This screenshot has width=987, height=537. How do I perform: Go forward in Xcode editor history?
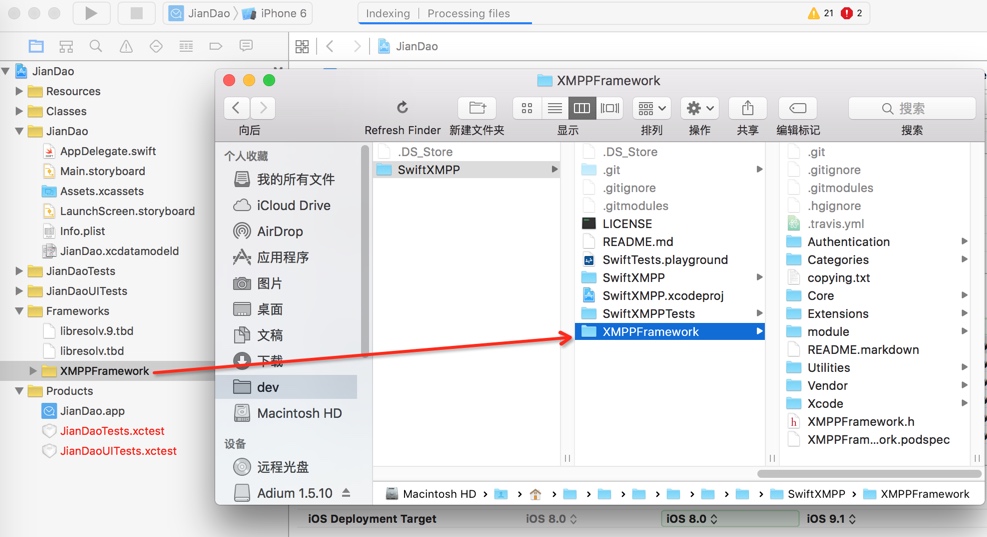coord(357,46)
